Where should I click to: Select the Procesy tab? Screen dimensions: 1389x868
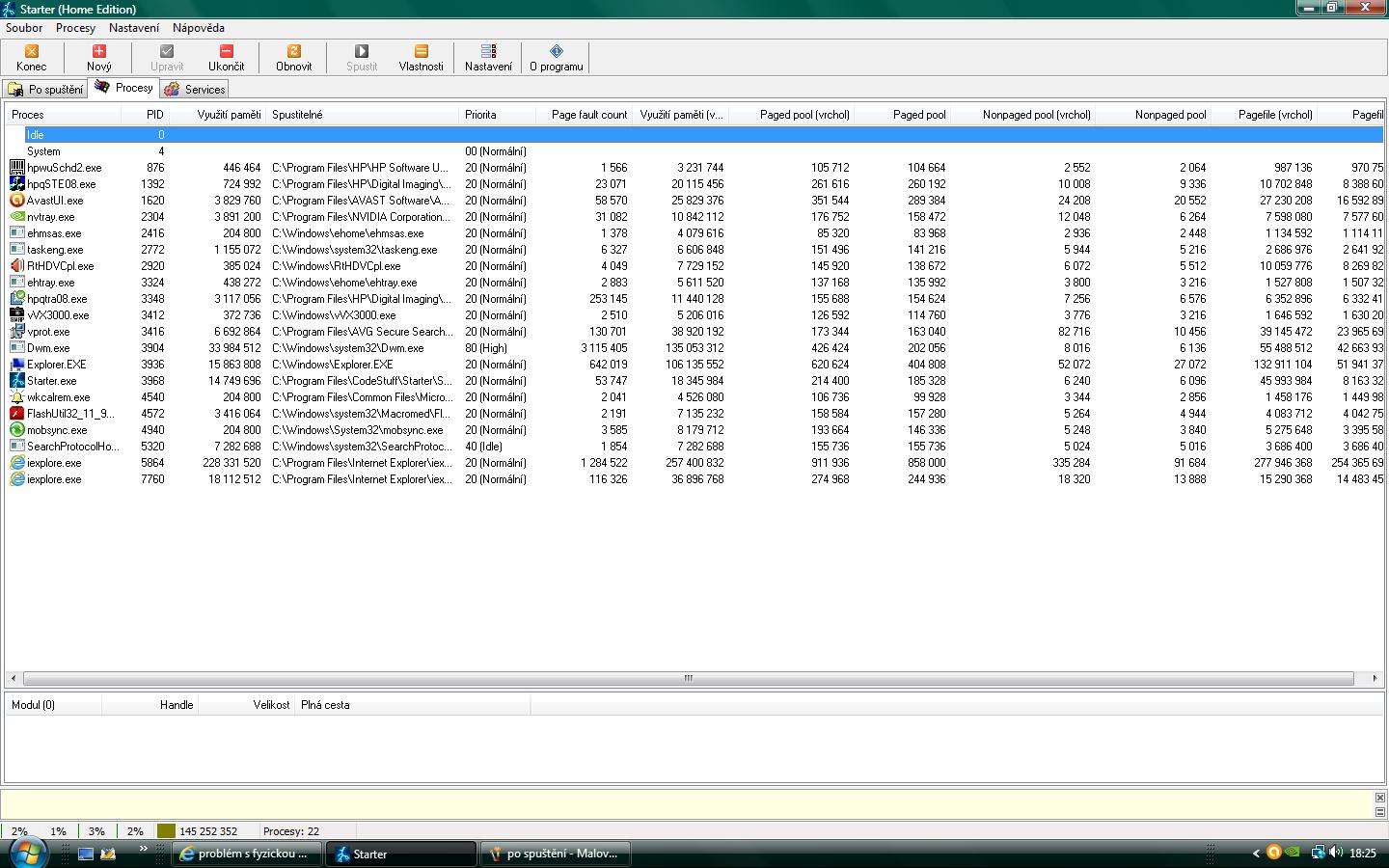pos(123,88)
